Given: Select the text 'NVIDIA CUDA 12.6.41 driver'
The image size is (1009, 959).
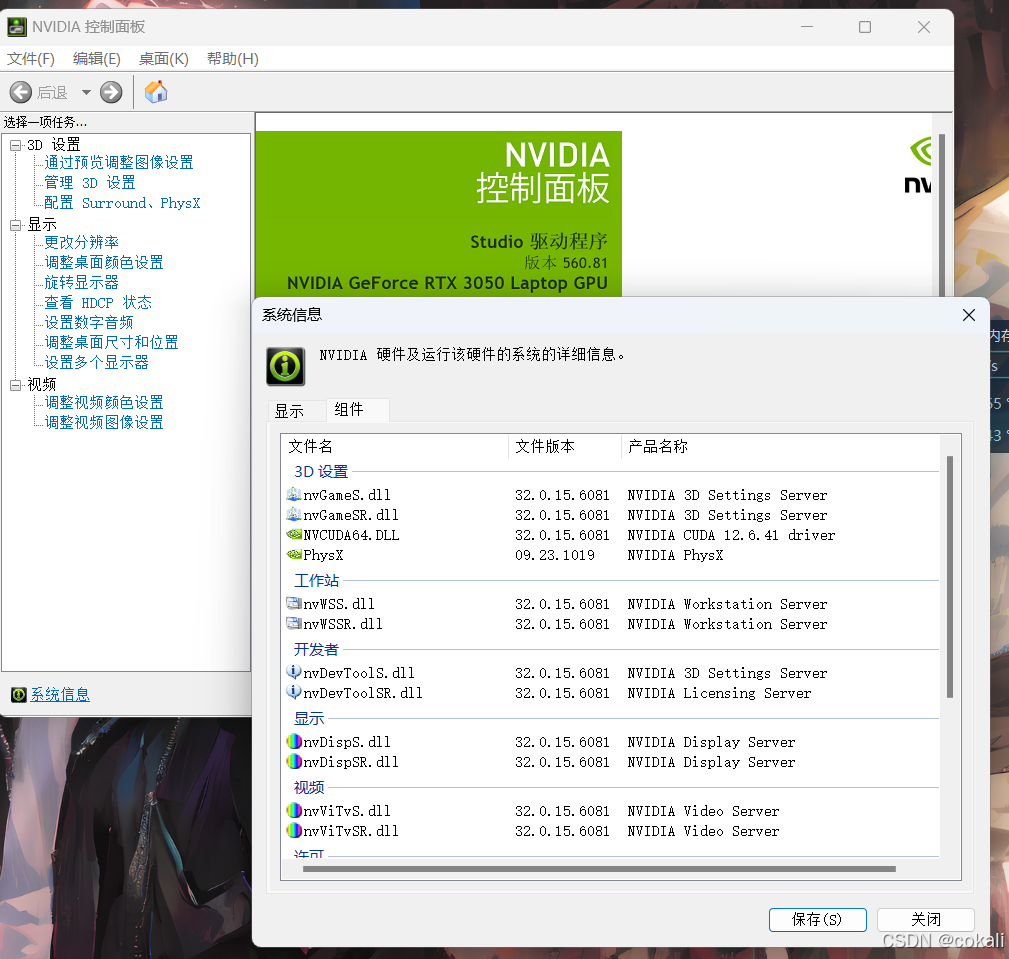Looking at the screenshot, I should (731, 535).
